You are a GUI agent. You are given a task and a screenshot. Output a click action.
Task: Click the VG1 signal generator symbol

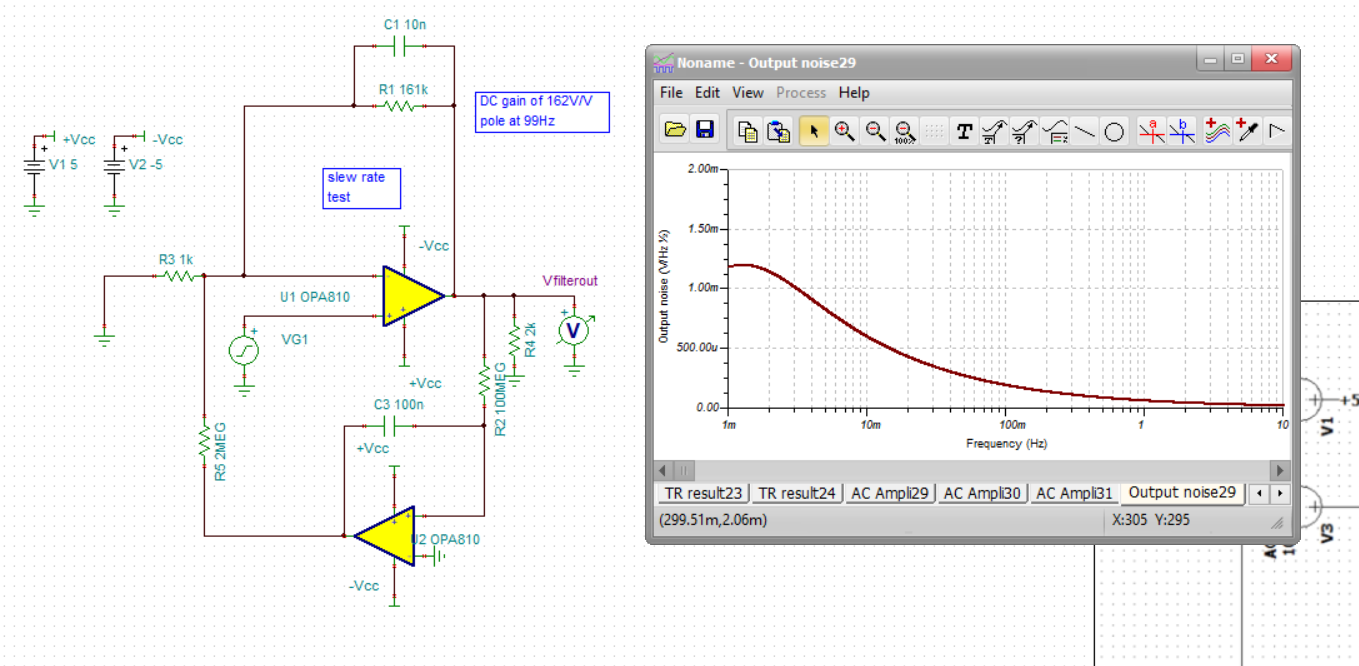(x=244, y=349)
